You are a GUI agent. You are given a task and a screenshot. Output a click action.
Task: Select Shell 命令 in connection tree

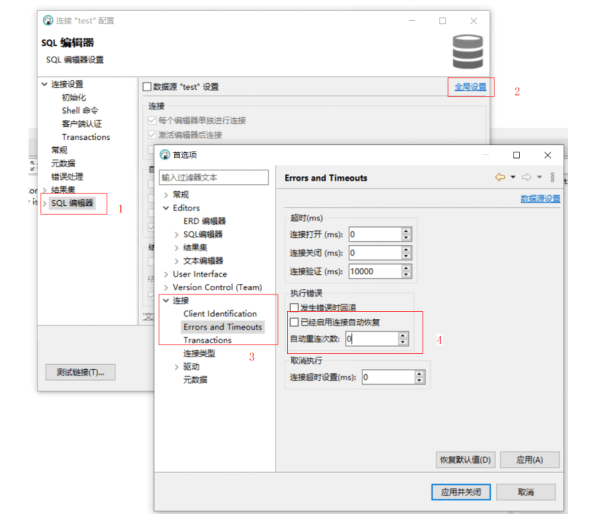[80, 111]
